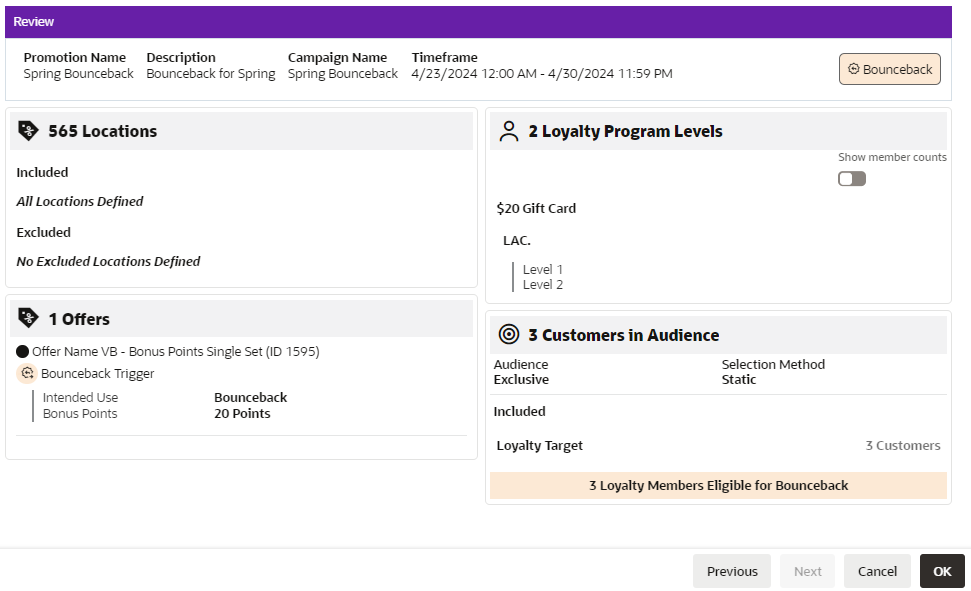Screen dimensions: 971x591
Task: Click No Excluded Locations Defined text
Action: pyautogui.click(x=108, y=261)
